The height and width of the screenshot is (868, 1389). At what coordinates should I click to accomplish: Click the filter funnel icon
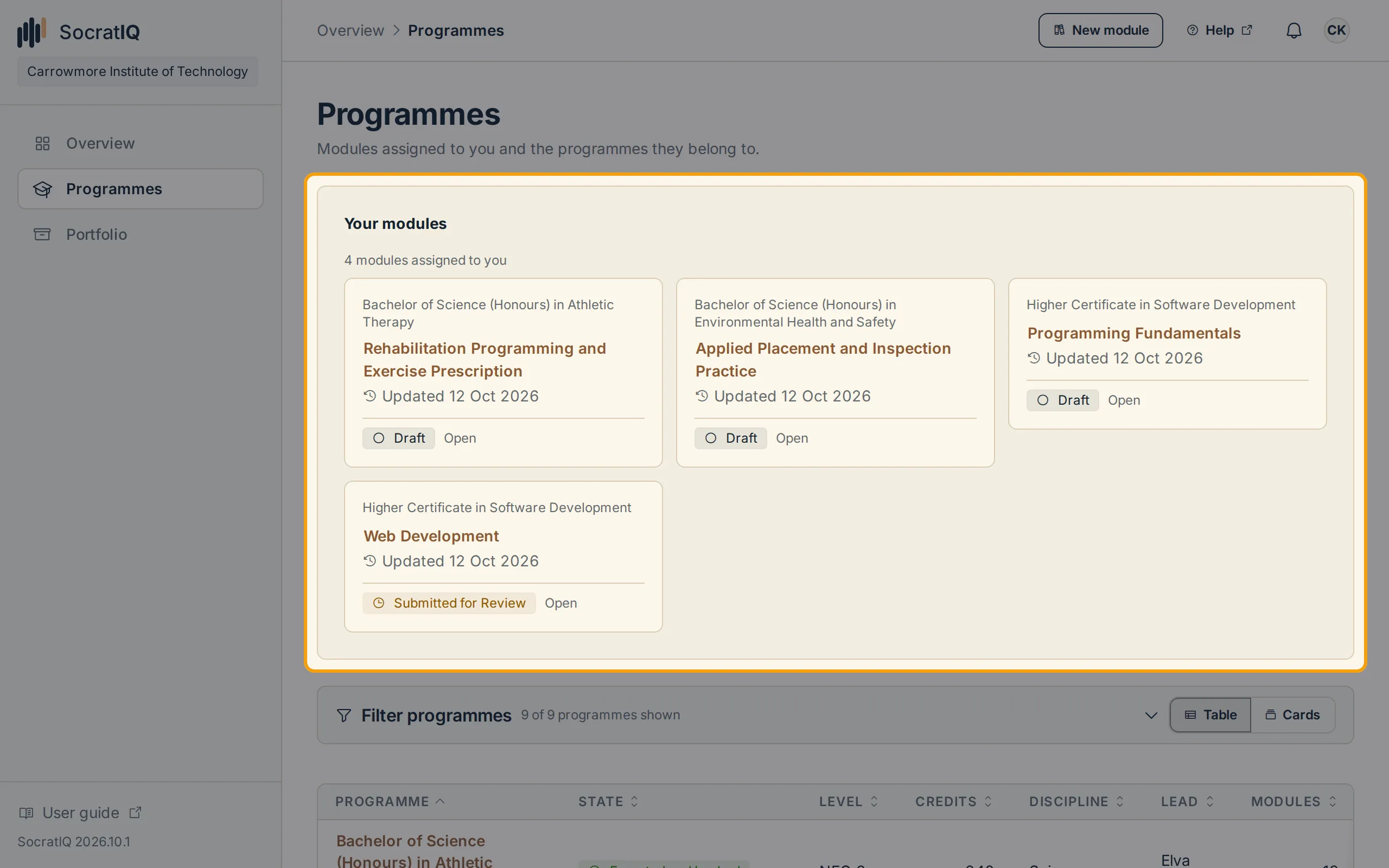click(x=344, y=716)
